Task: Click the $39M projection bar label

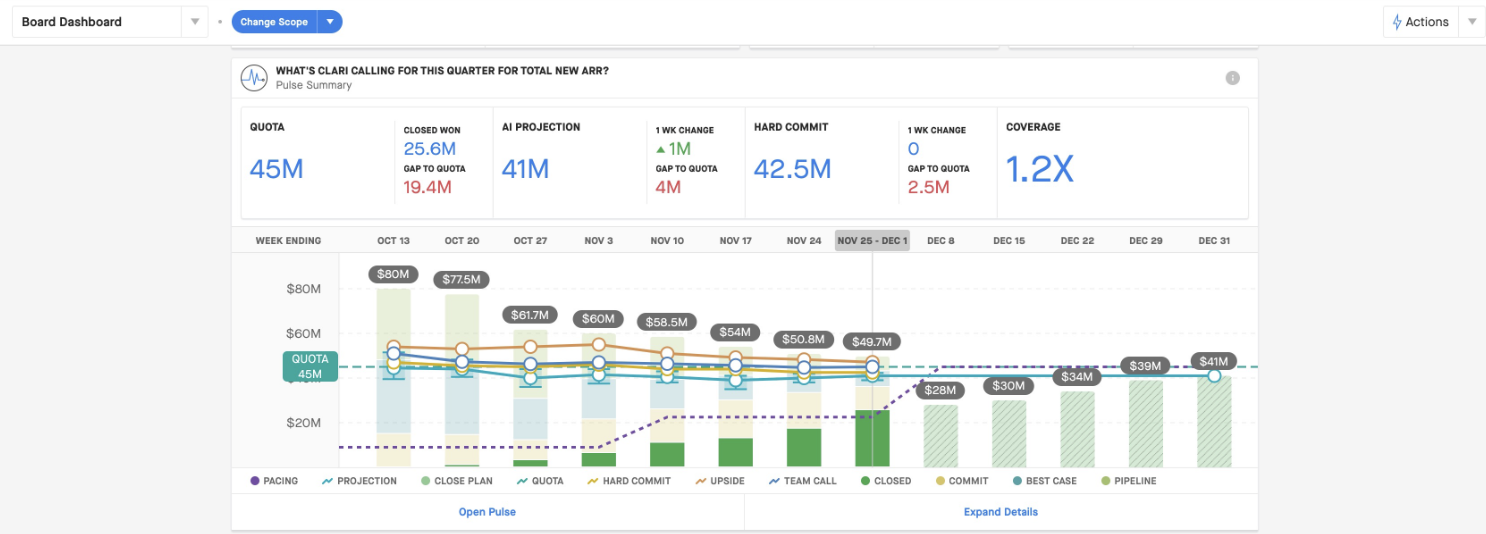Action: pos(1145,366)
